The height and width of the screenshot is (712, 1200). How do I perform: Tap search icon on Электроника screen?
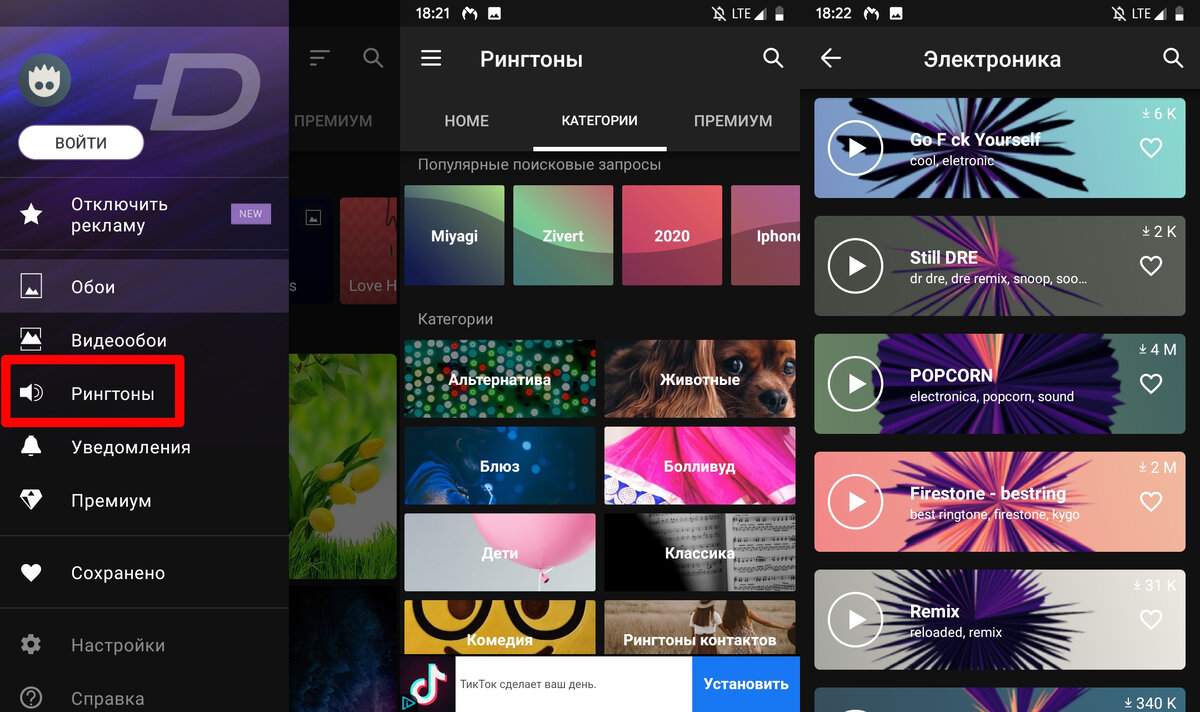[x=1173, y=59]
